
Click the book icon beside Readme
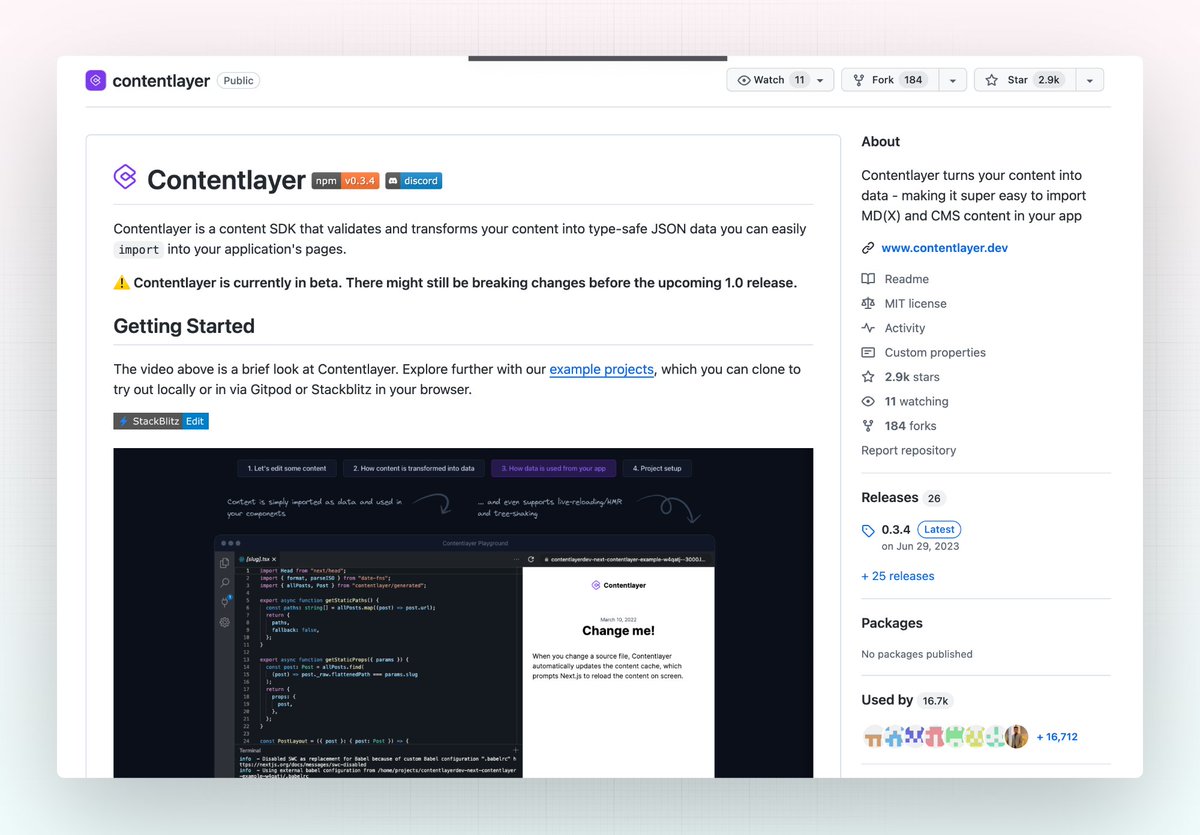point(868,279)
